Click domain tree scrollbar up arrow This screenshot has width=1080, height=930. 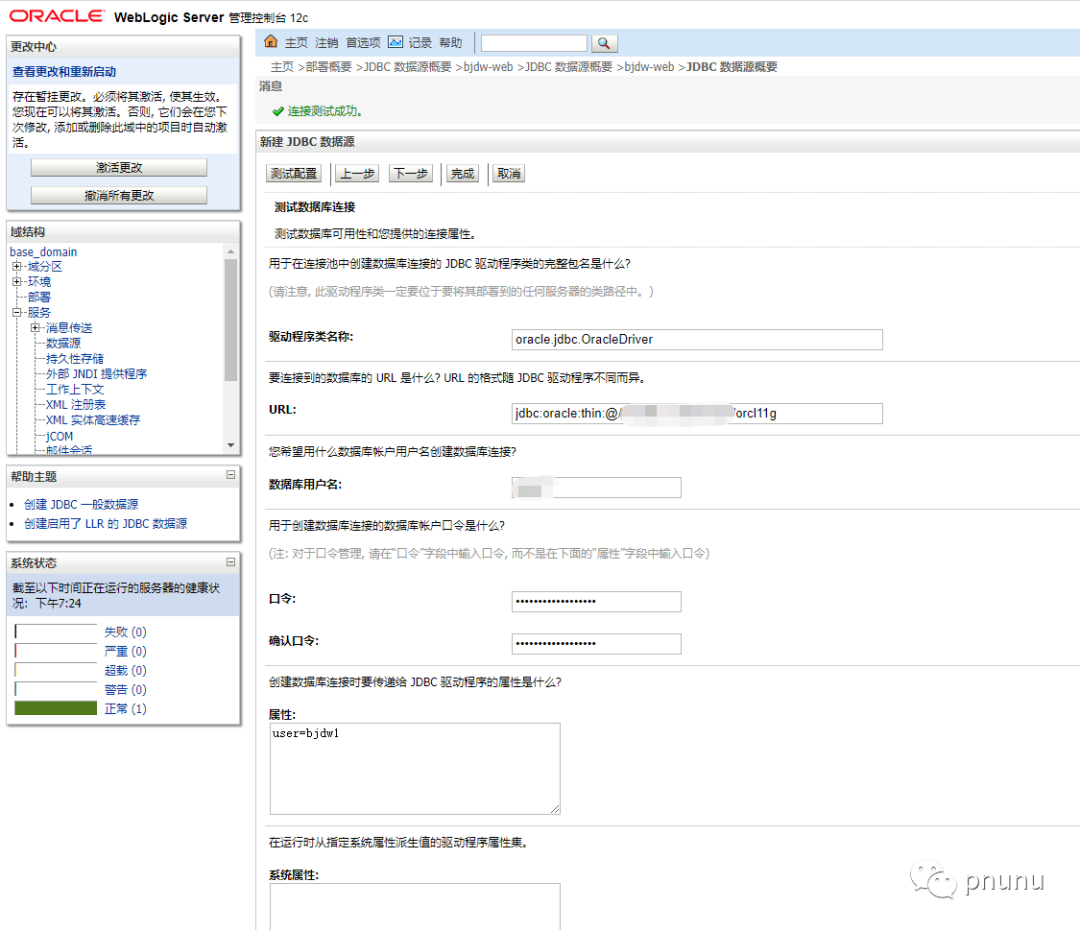pyautogui.click(x=231, y=252)
